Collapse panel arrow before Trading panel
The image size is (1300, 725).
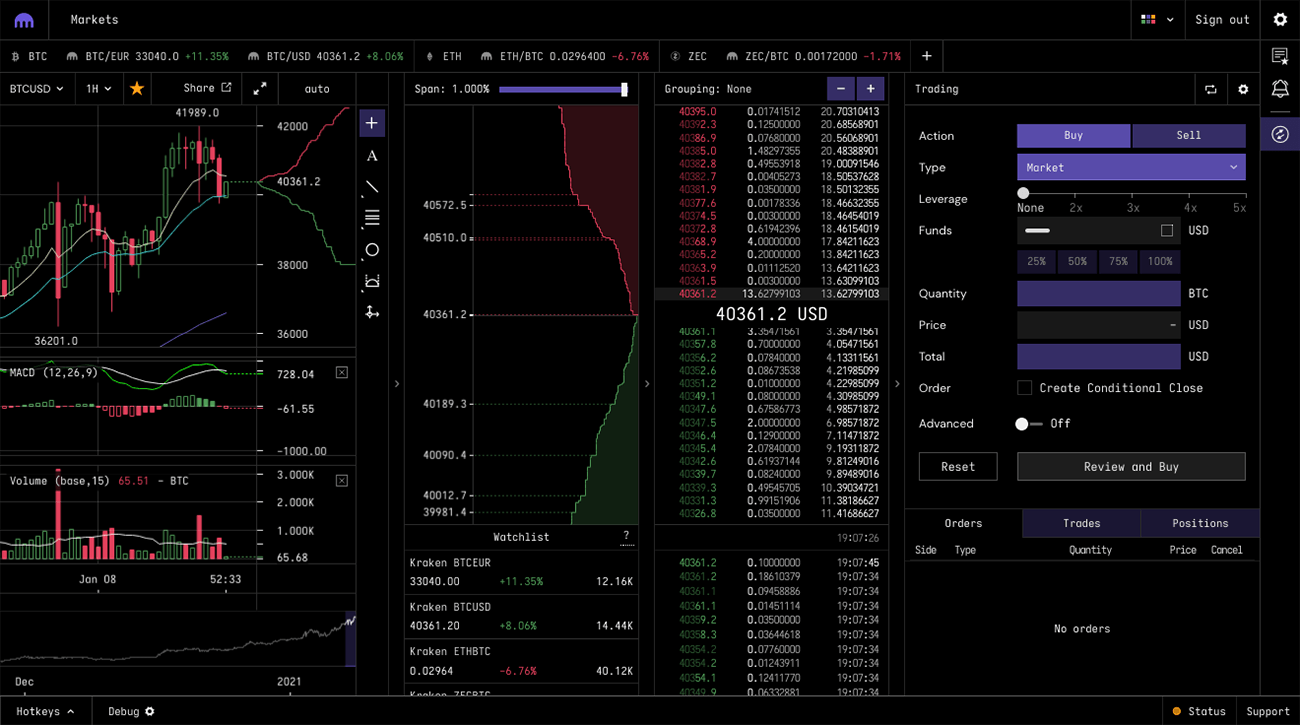tap(897, 384)
